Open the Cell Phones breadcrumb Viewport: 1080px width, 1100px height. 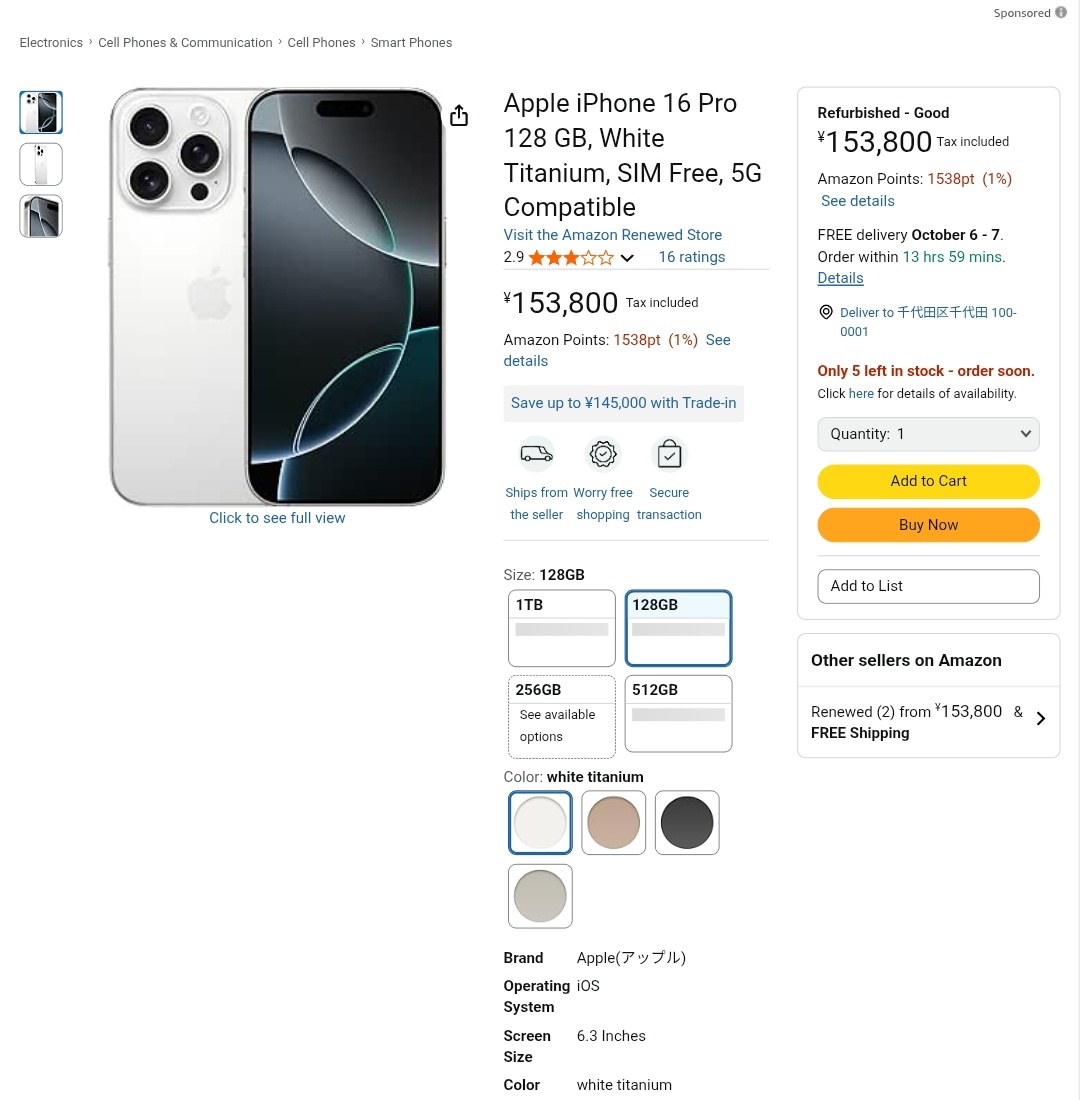[321, 43]
